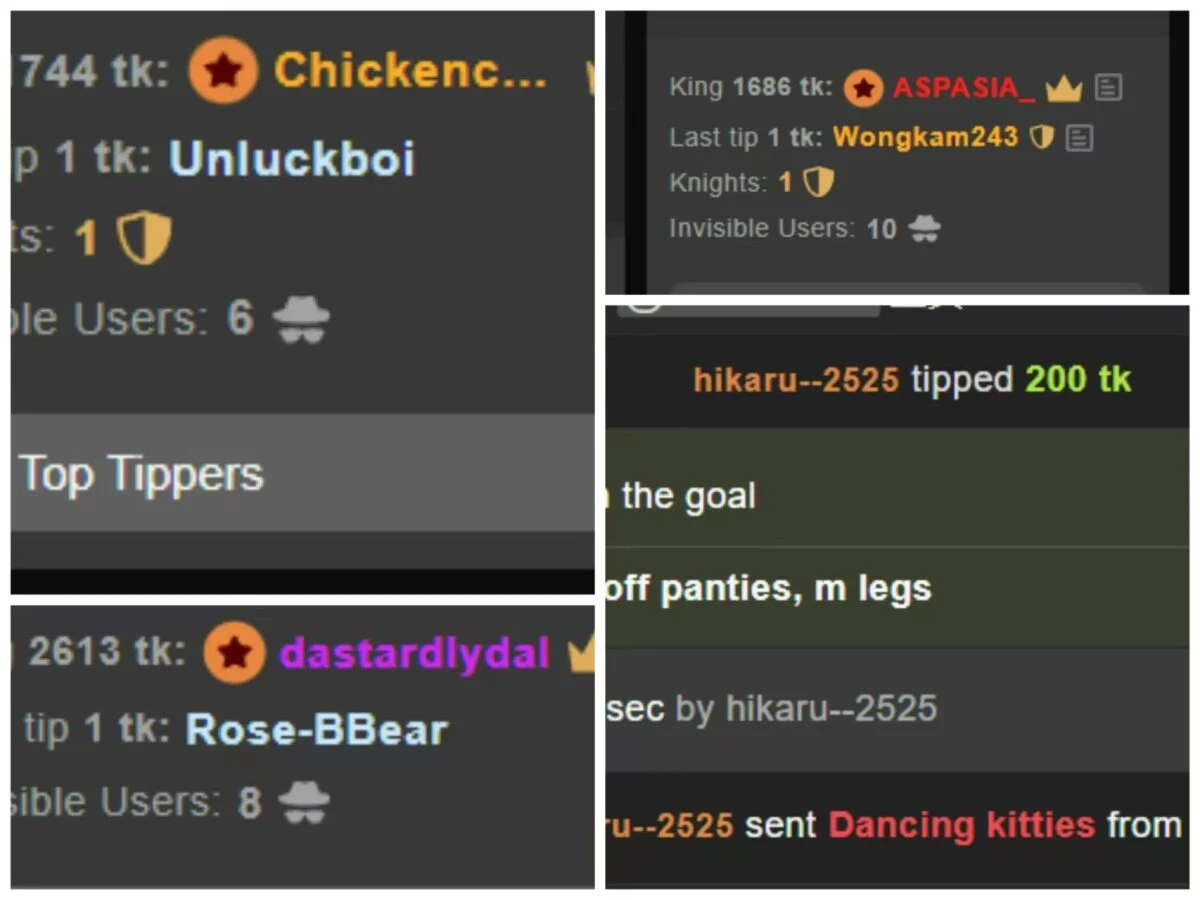Screen dimensions: 1200x900
Task: Open the notes icon next to ASPASIA_ crown
Action: (1108, 88)
